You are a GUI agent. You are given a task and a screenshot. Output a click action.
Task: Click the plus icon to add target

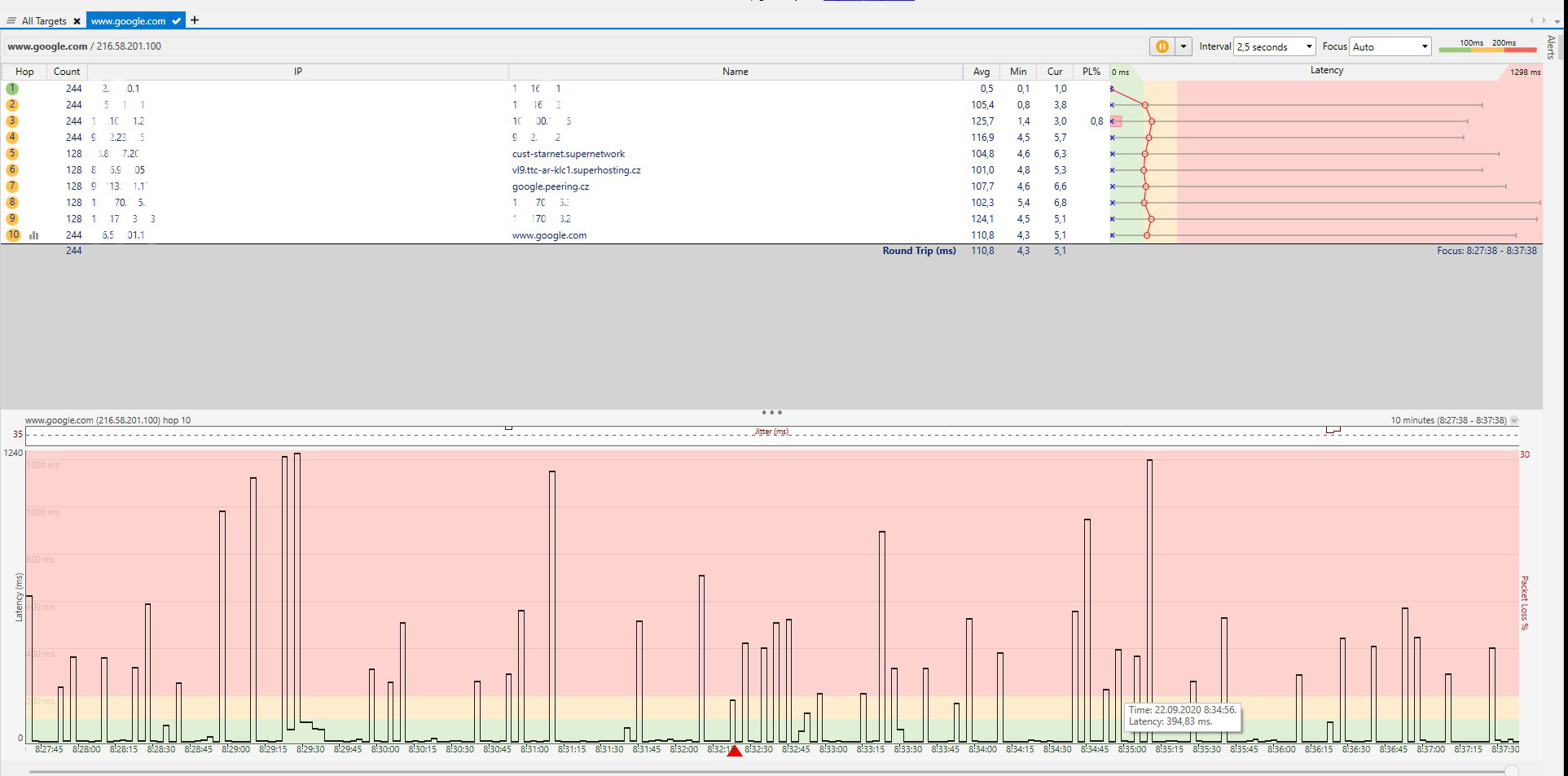pyautogui.click(x=195, y=20)
